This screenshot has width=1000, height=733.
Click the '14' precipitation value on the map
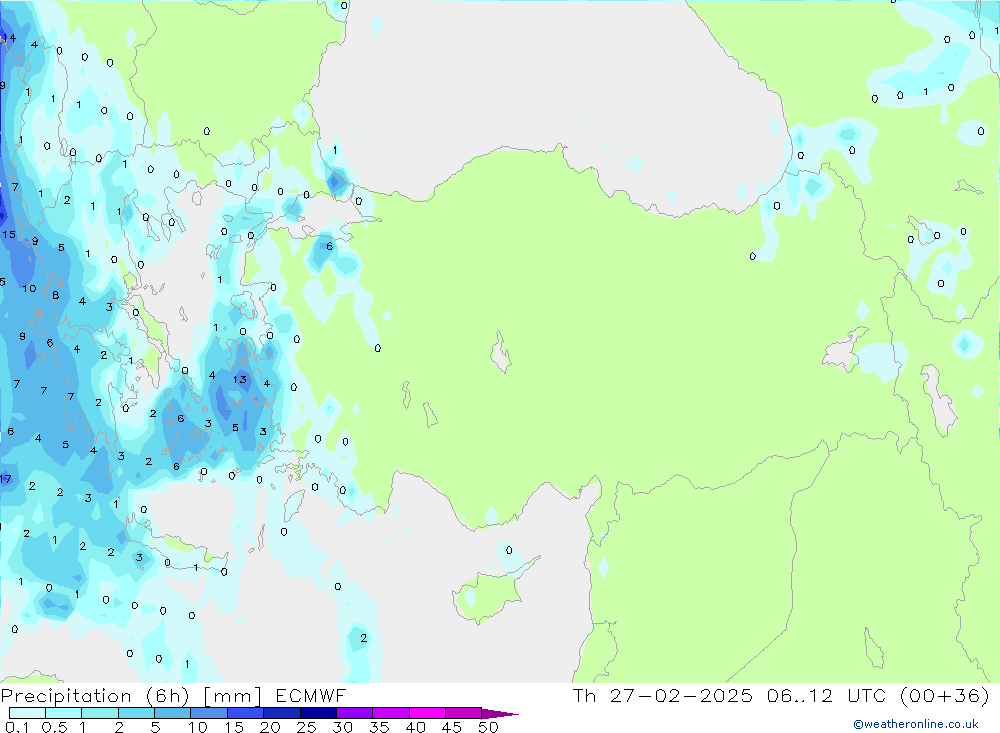point(9,38)
